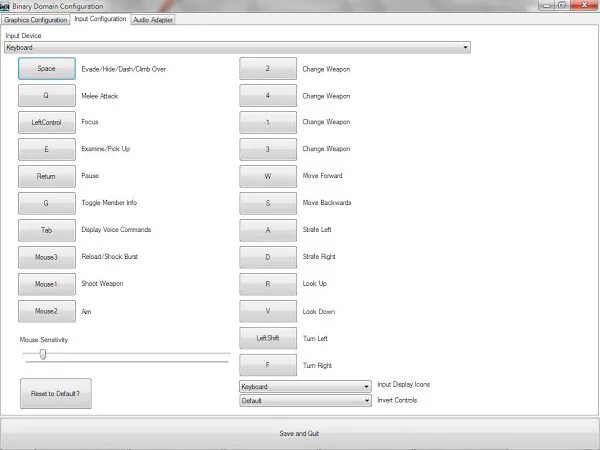Rebind the Melee Attack Q button

point(47,95)
